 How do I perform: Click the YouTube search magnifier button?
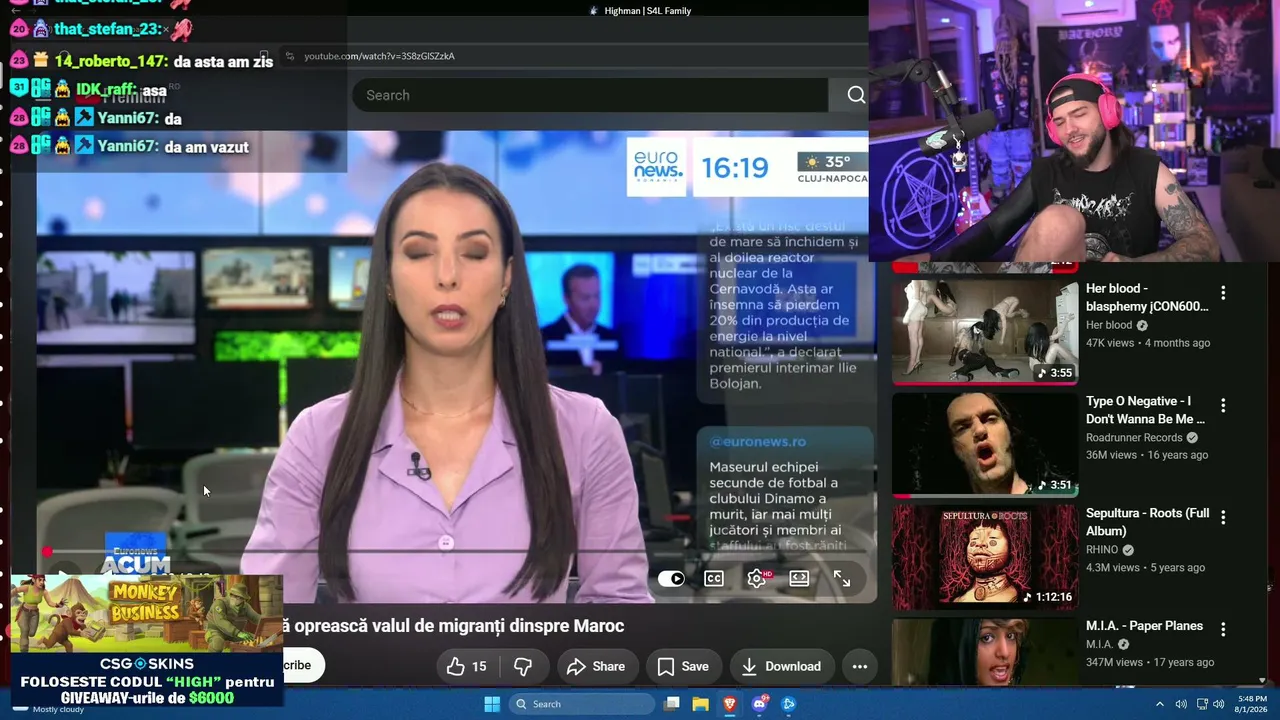coord(855,95)
